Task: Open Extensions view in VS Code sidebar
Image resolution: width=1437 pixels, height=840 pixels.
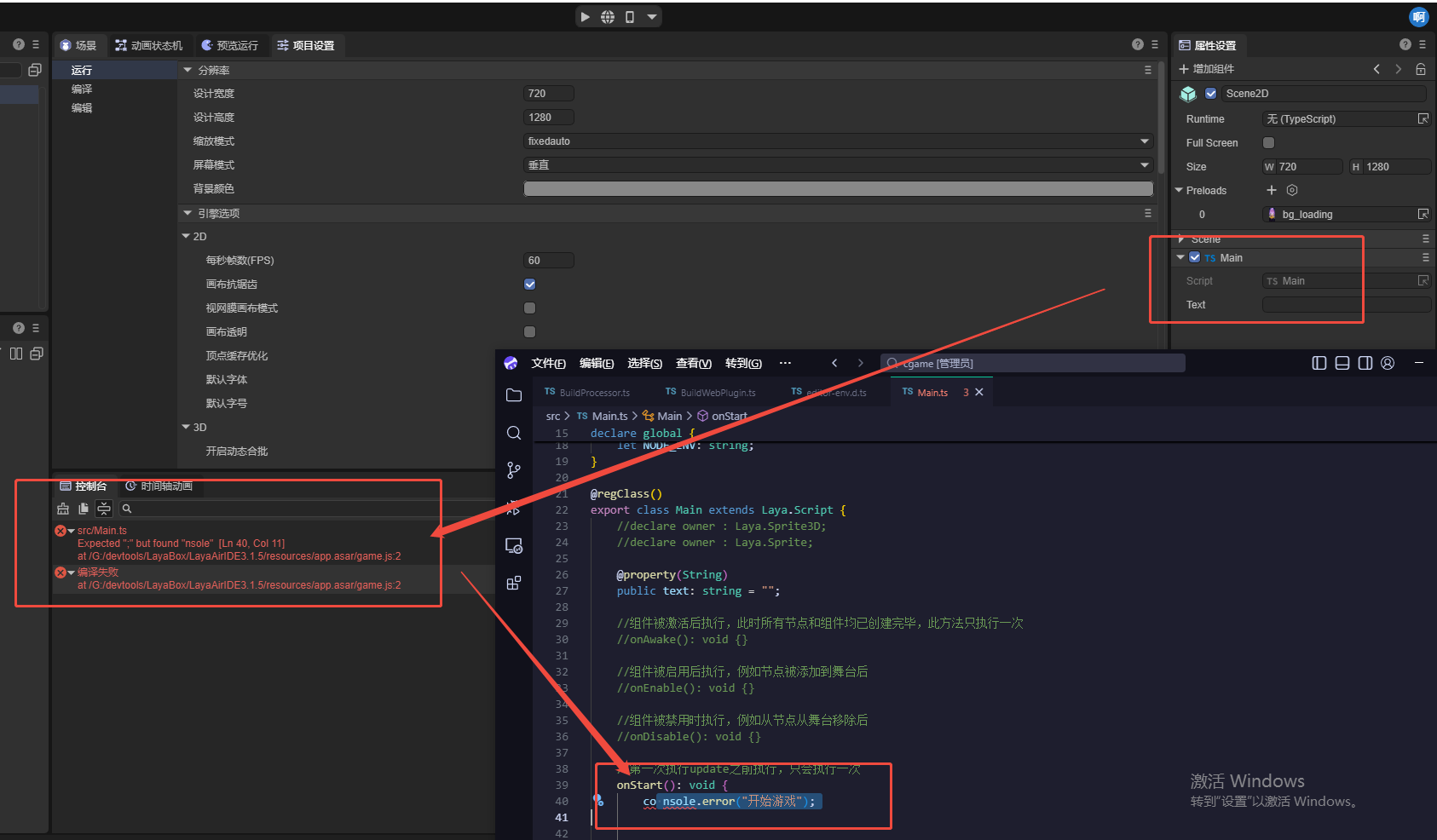Action: click(513, 584)
